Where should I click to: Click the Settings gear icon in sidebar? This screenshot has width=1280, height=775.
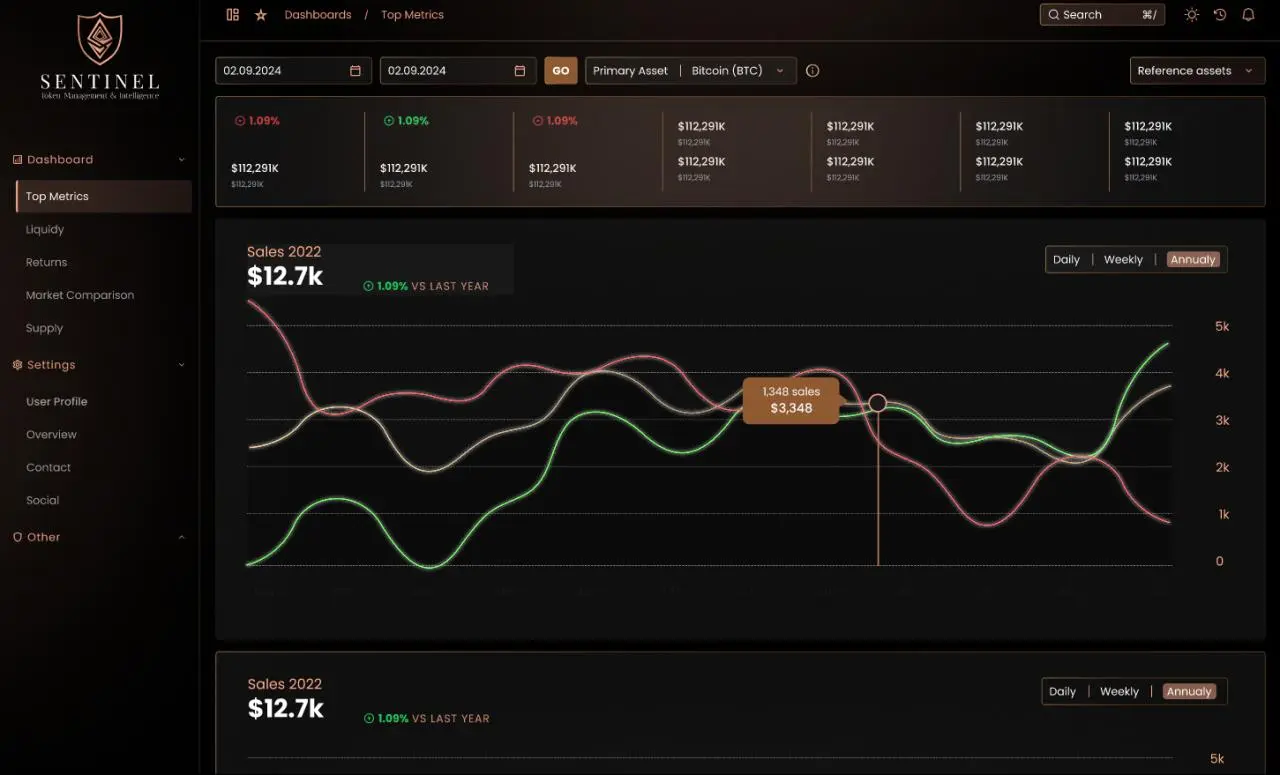pyautogui.click(x=17, y=365)
